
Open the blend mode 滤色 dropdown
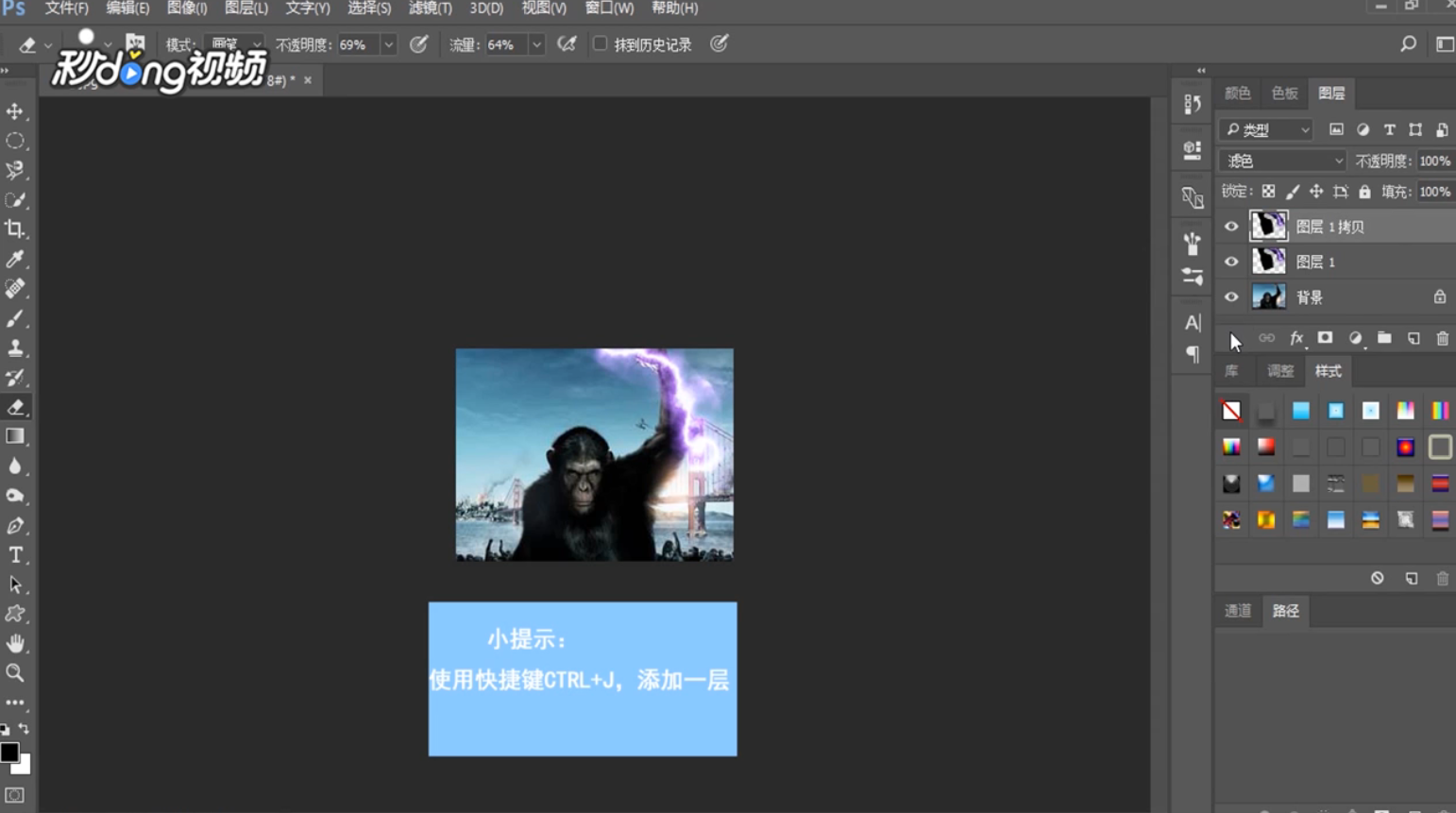click(1282, 161)
